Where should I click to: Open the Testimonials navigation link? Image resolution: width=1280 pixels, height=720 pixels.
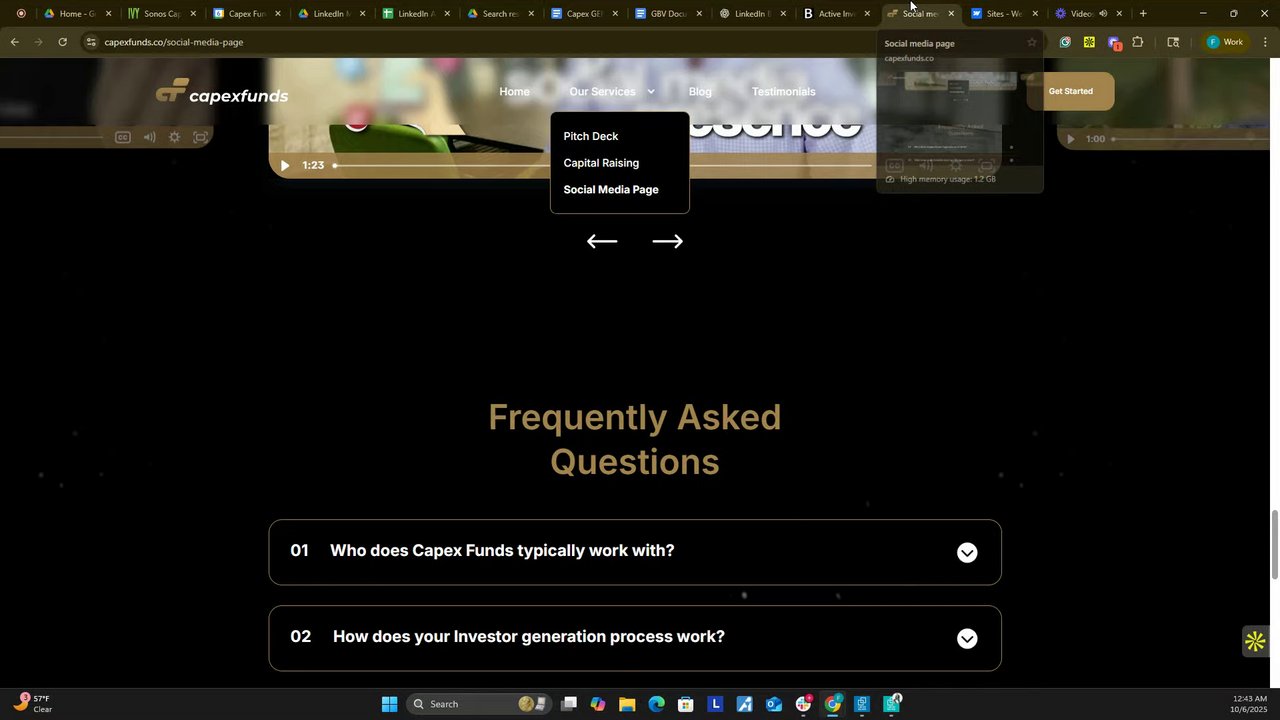click(783, 92)
